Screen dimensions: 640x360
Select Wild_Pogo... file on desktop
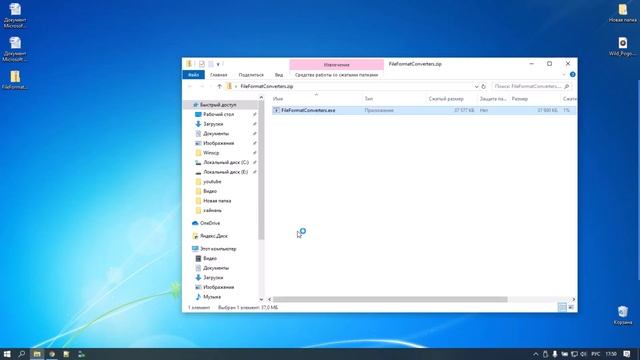point(622,46)
